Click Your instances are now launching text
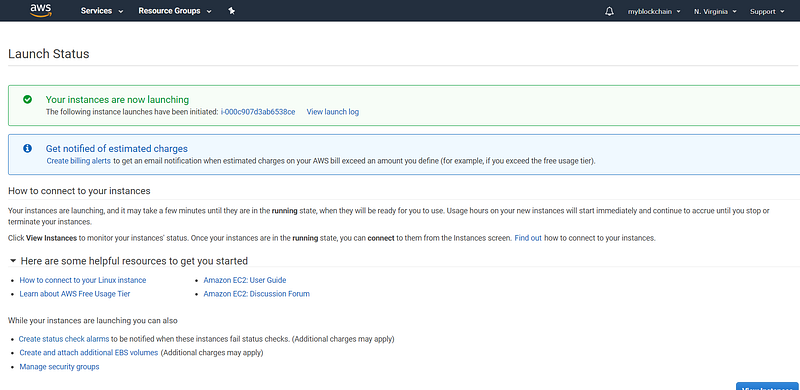The image size is (800, 390). (117, 100)
